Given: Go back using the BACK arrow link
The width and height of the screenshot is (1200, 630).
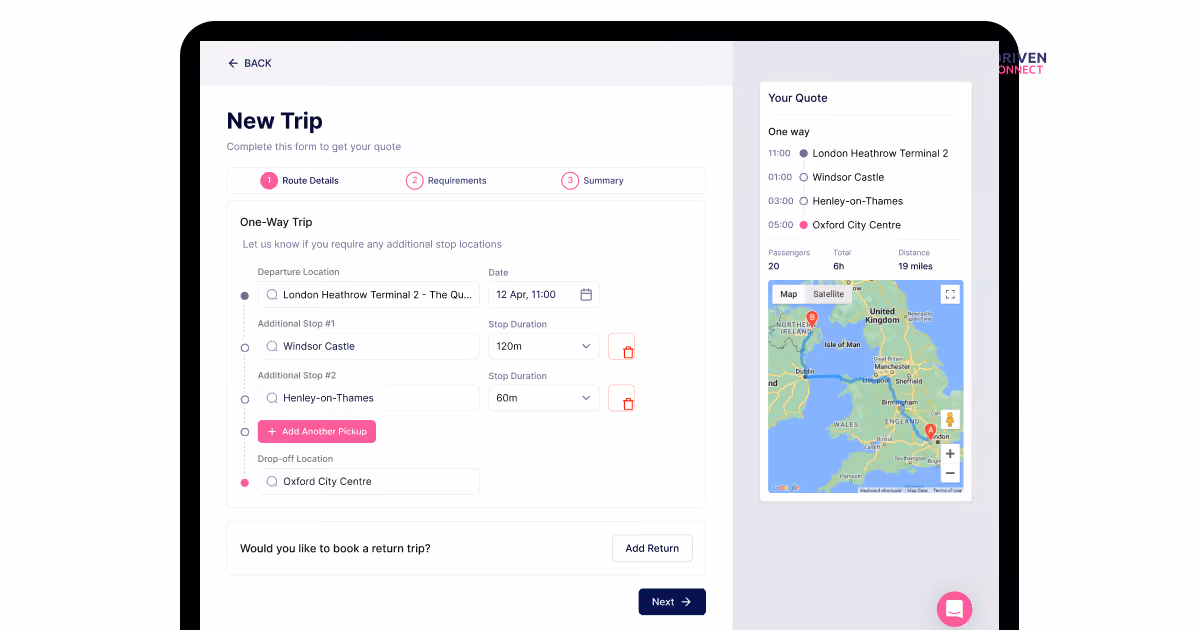Looking at the screenshot, I should [x=249, y=63].
